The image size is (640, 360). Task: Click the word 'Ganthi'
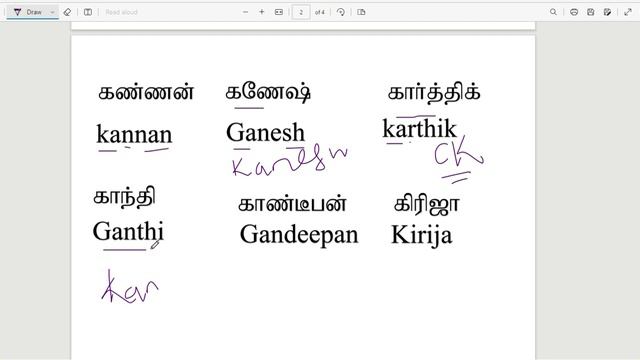pos(128,231)
